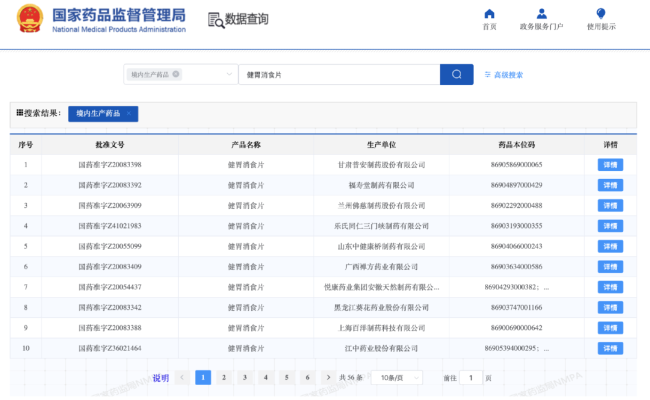The width and height of the screenshot is (650, 400).
Task: Click drug code 86904066000243
Action: pyautogui.click(x=517, y=246)
